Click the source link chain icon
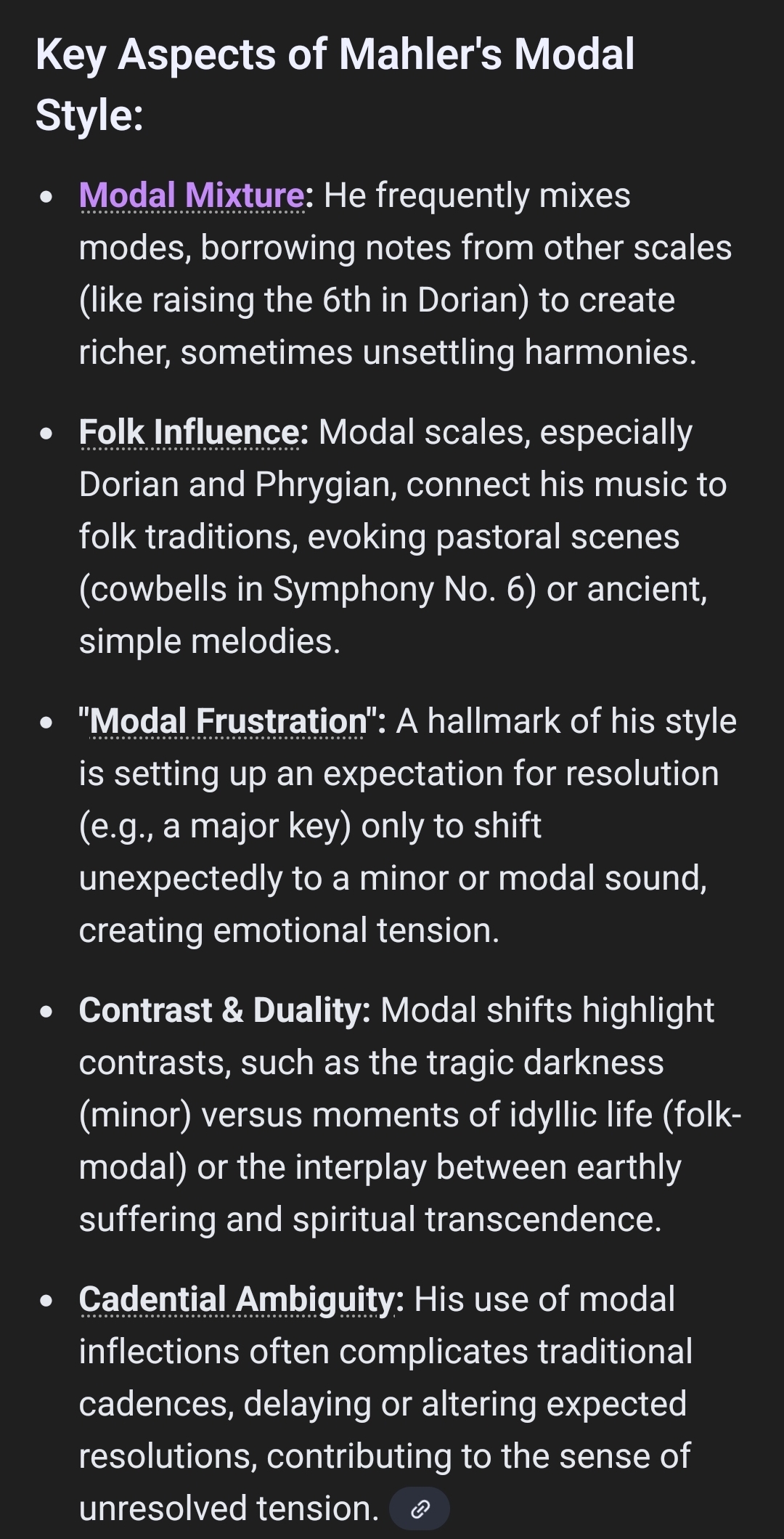This screenshot has width=784, height=1539. click(x=420, y=1508)
